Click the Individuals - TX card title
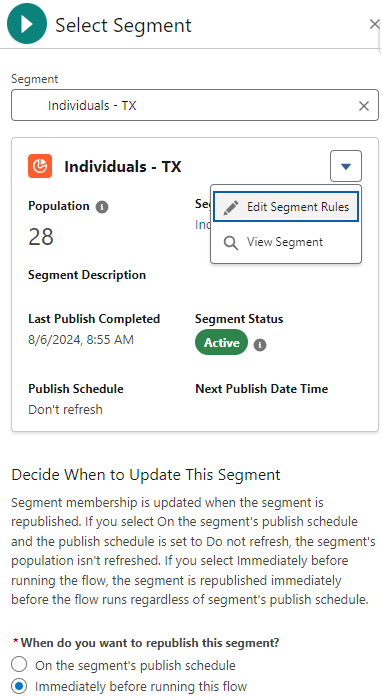 tap(123, 167)
